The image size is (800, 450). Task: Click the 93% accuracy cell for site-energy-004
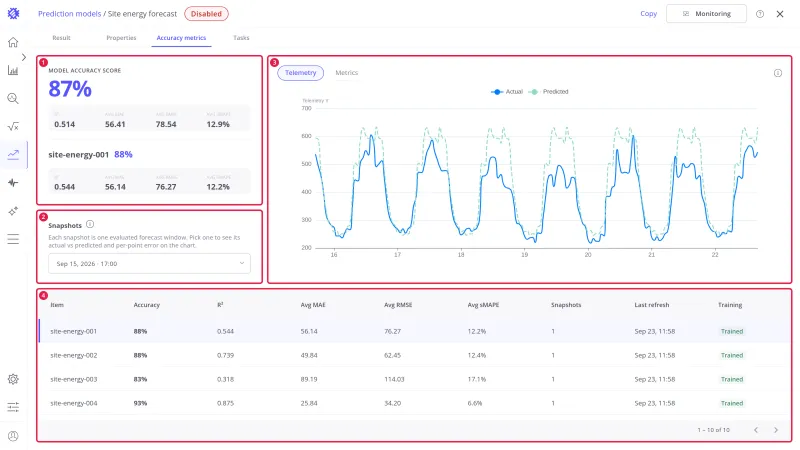140,403
